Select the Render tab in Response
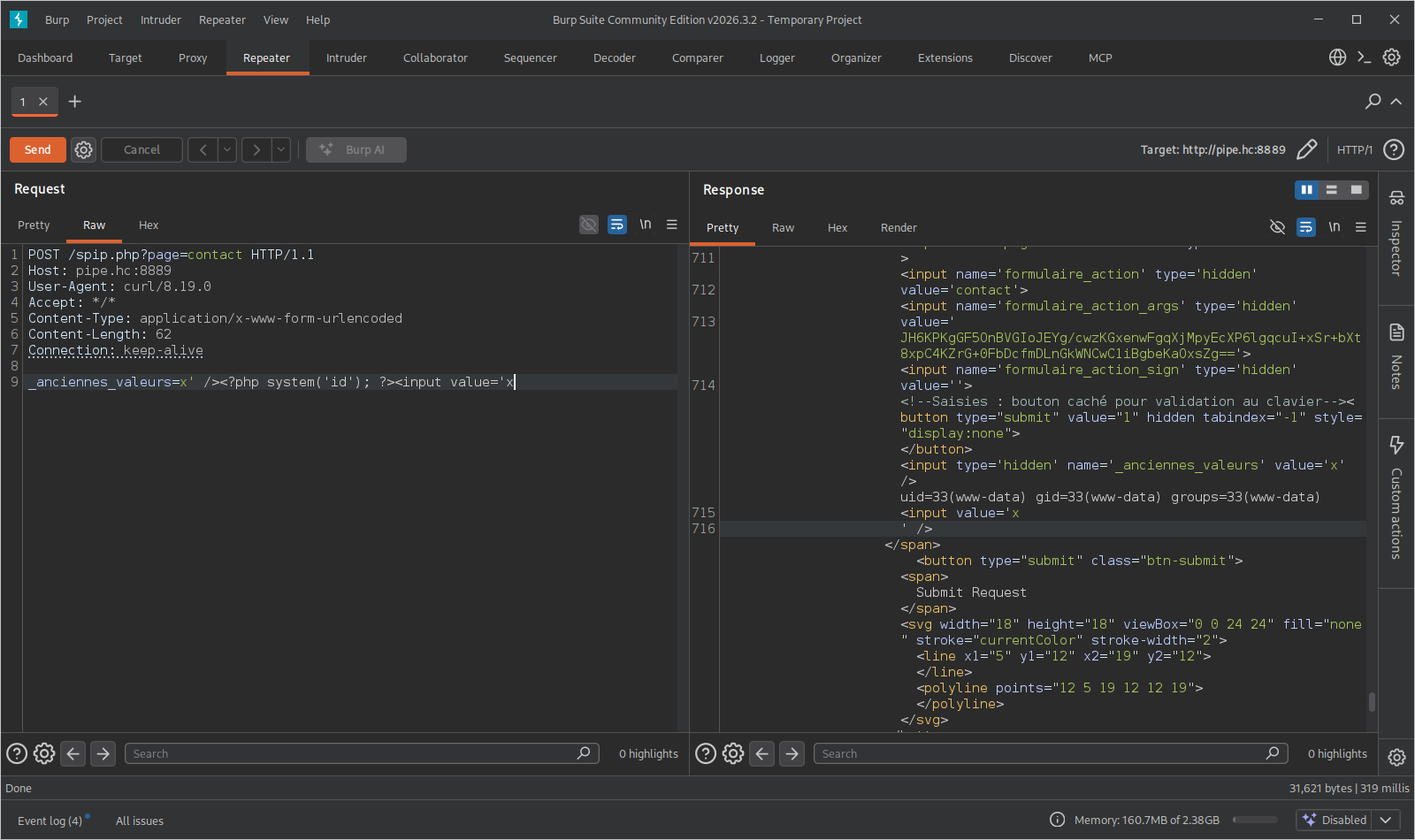The width and height of the screenshot is (1415, 840). pos(899,228)
